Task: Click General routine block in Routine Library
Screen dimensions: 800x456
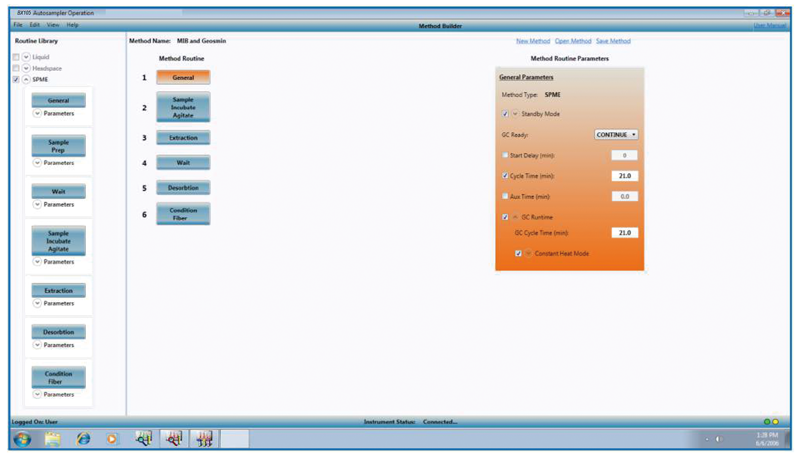Action: (x=58, y=101)
